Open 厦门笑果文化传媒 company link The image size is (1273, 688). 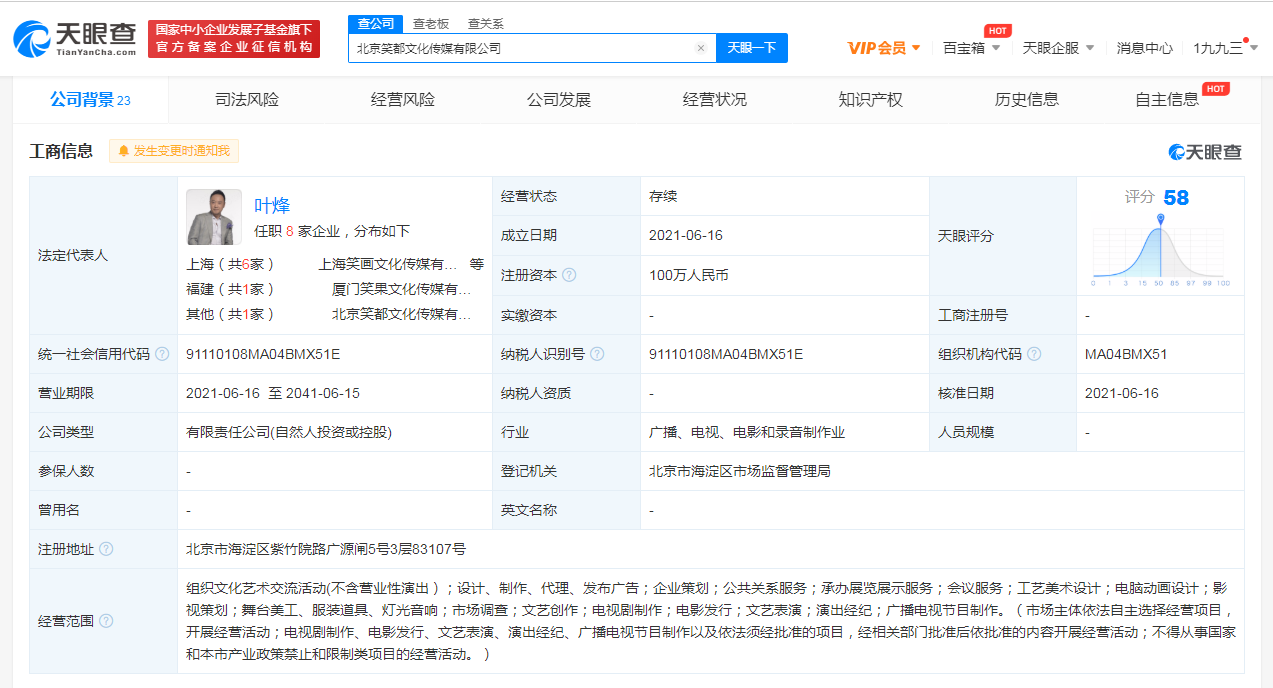click(401, 289)
